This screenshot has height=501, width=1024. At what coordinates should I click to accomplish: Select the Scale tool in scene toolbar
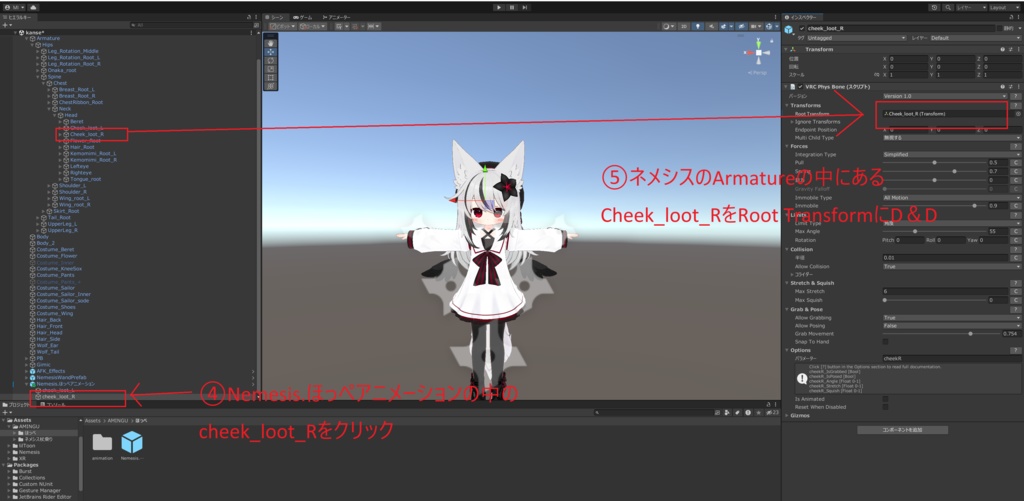[x=271, y=69]
